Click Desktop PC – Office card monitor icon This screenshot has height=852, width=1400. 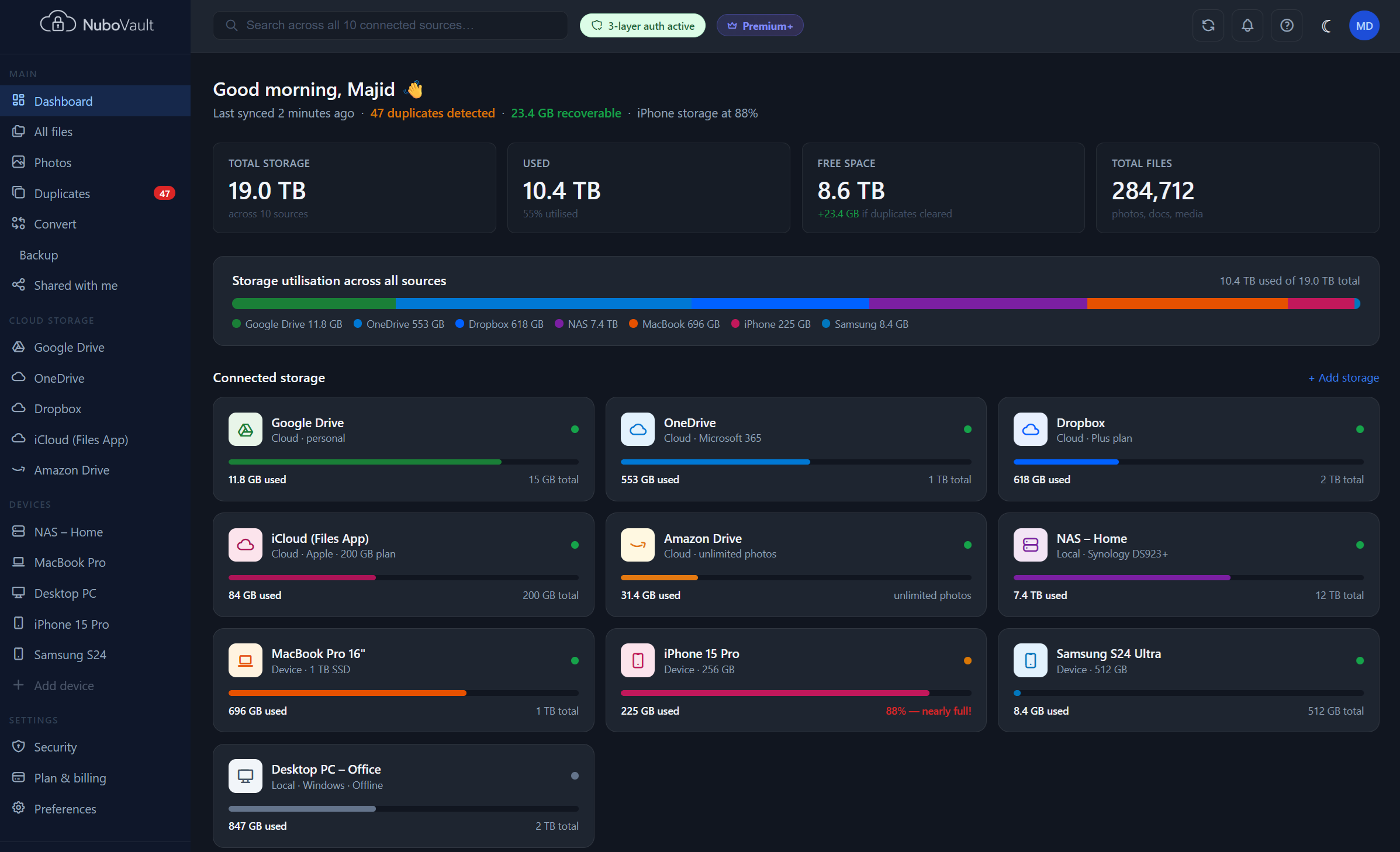click(x=246, y=776)
